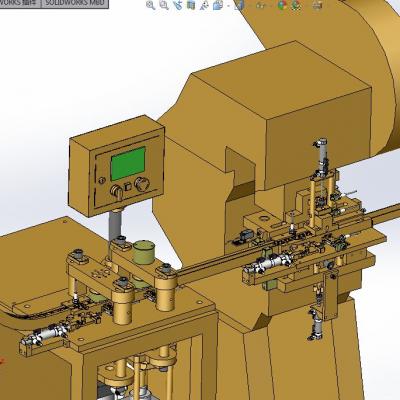Expand the dropdown arrow beside the View Orientation icon

(x=228, y=6)
